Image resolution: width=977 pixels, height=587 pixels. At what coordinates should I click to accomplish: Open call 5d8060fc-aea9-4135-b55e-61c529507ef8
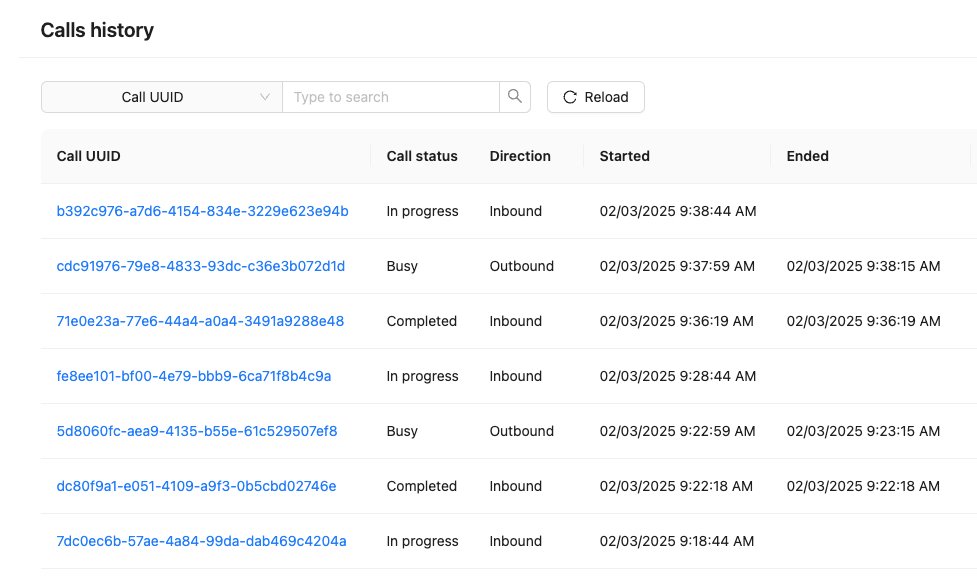click(197, 431)
